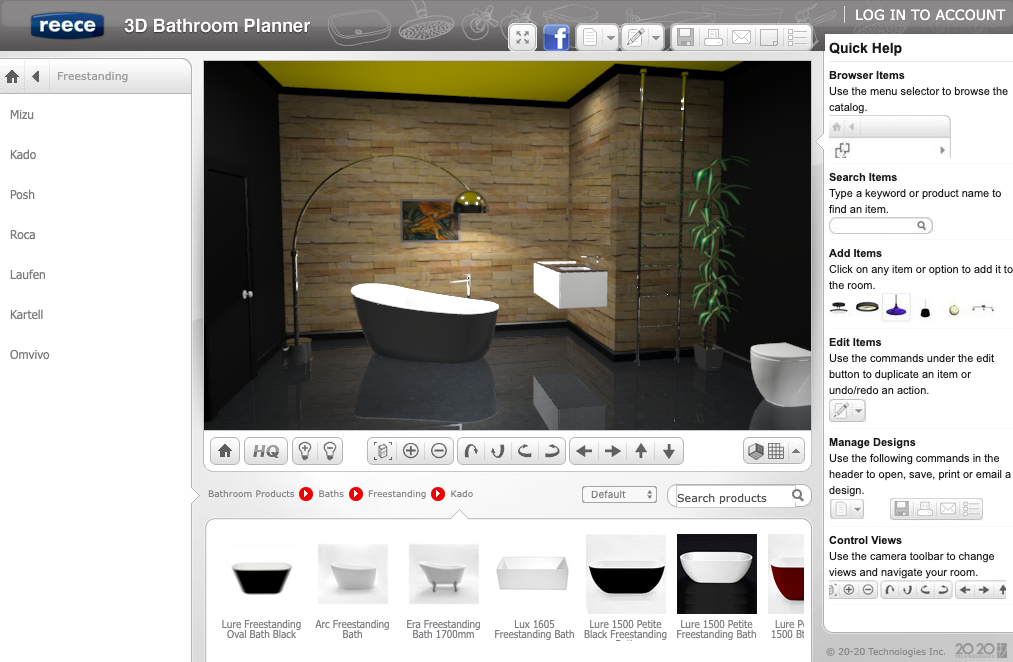Open the Default sort dropdown
Screen dimensions: 1013x662
pos(619,494)
